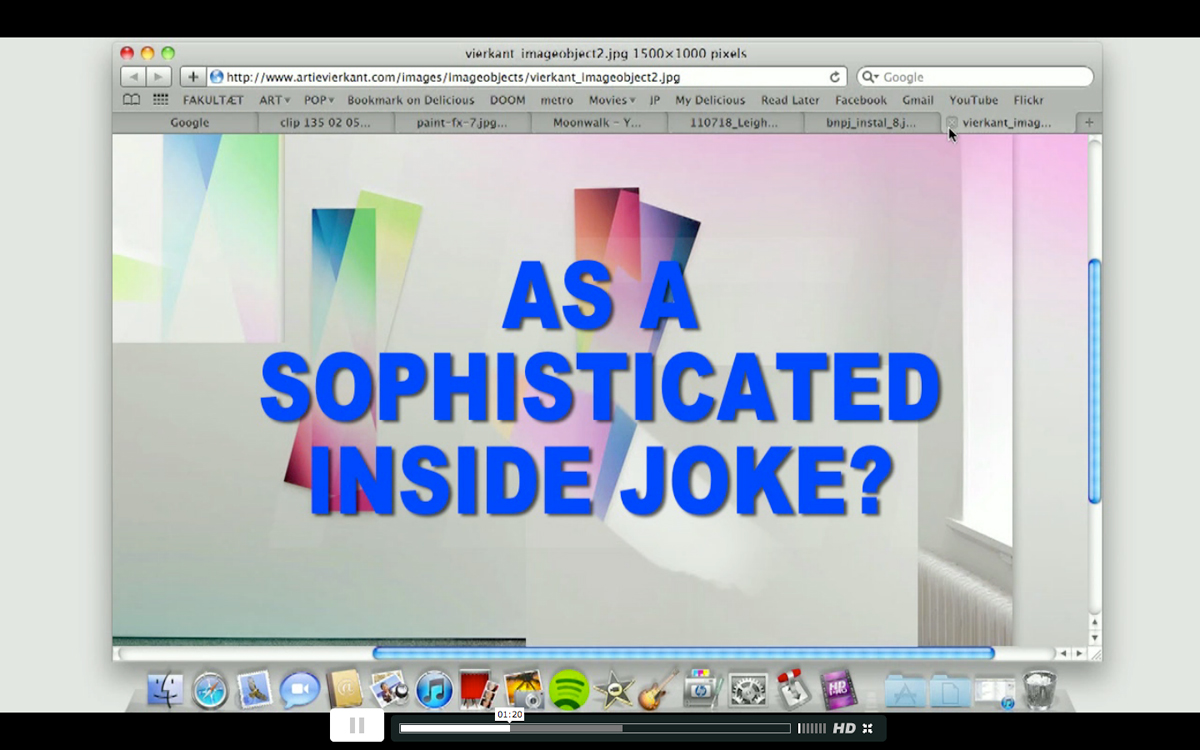Screen dimensions: 1200x750
Task: Switch to the paint-fx-7.jpg tab
Action: (461, 123)
